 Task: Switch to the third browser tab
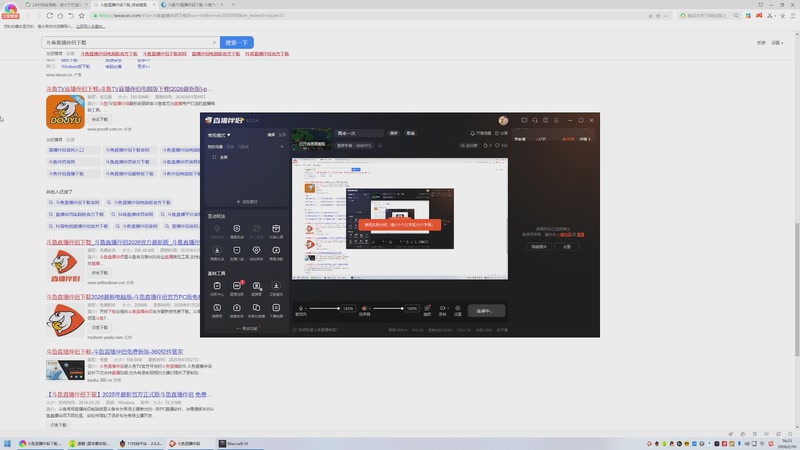click(x=191, y=5)
